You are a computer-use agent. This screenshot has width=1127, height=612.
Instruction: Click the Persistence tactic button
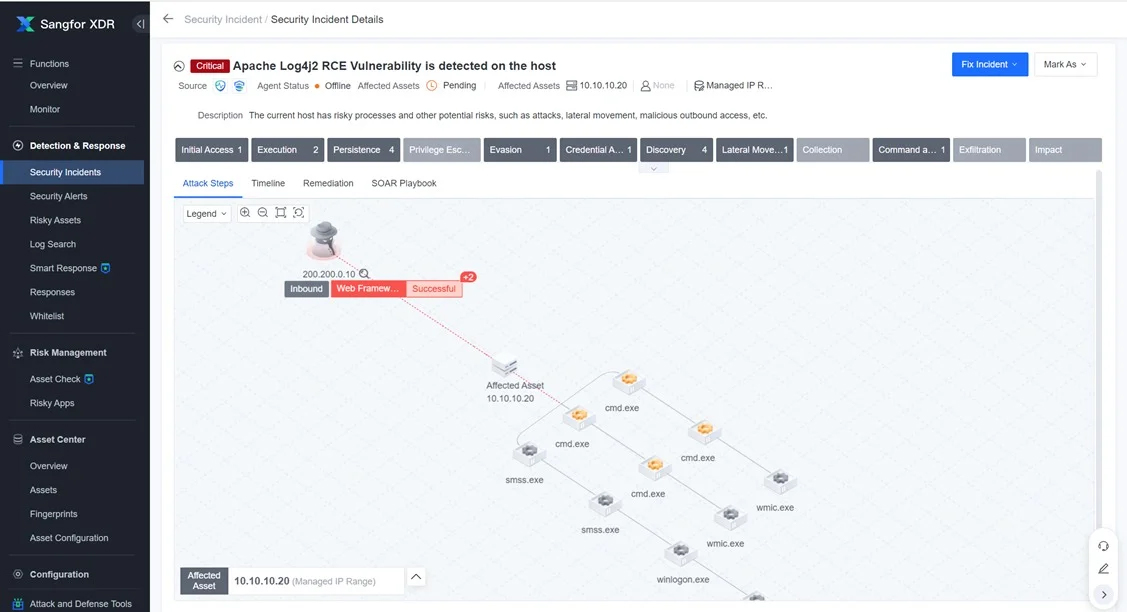365,150
